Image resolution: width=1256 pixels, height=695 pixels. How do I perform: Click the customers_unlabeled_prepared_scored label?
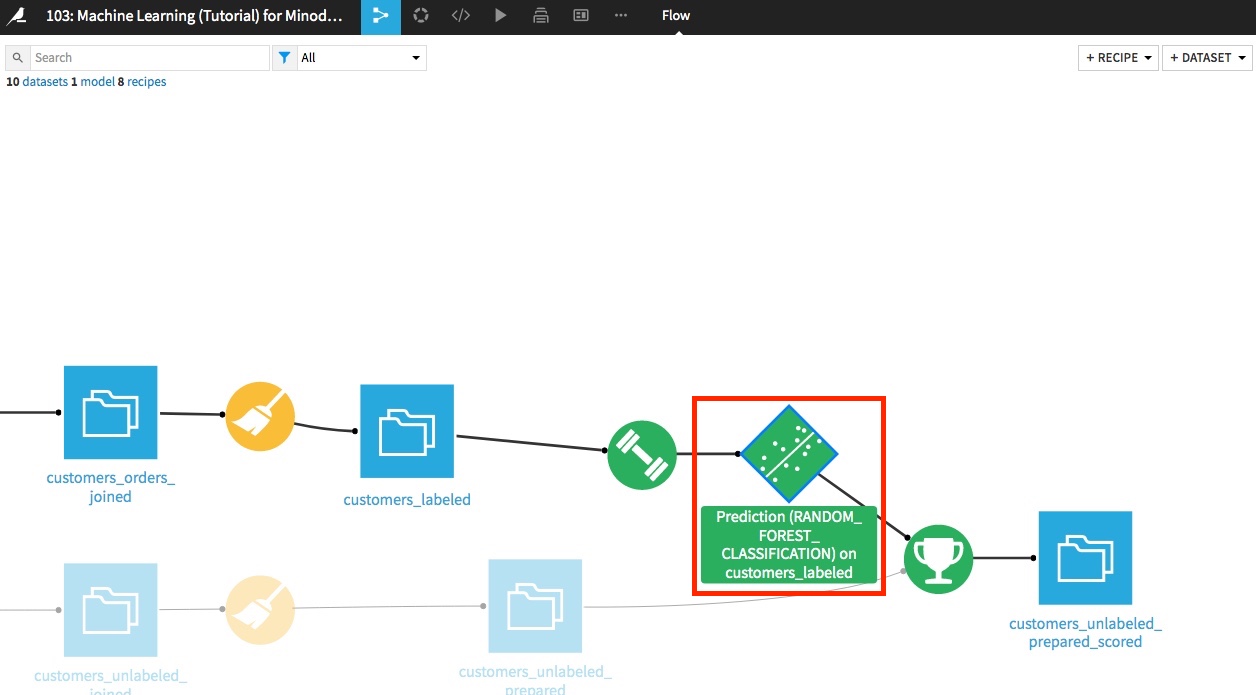pos(1085,633)
